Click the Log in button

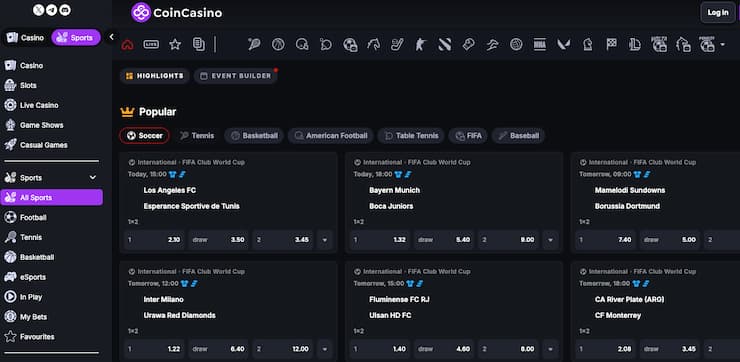coord(718,13)
